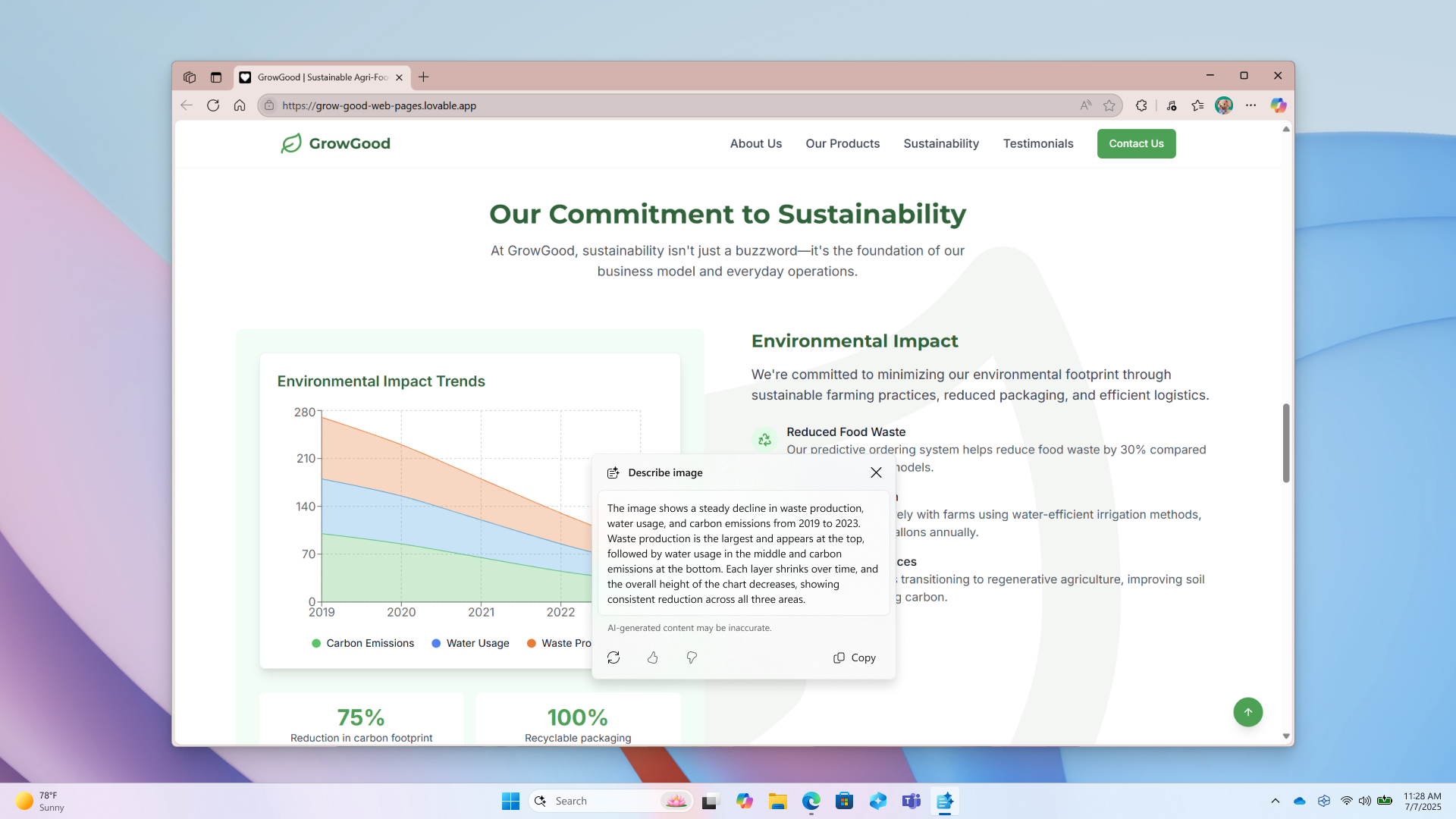Copy the image description text
This screenshot has width=1456, height=819.
pos(855,657)
